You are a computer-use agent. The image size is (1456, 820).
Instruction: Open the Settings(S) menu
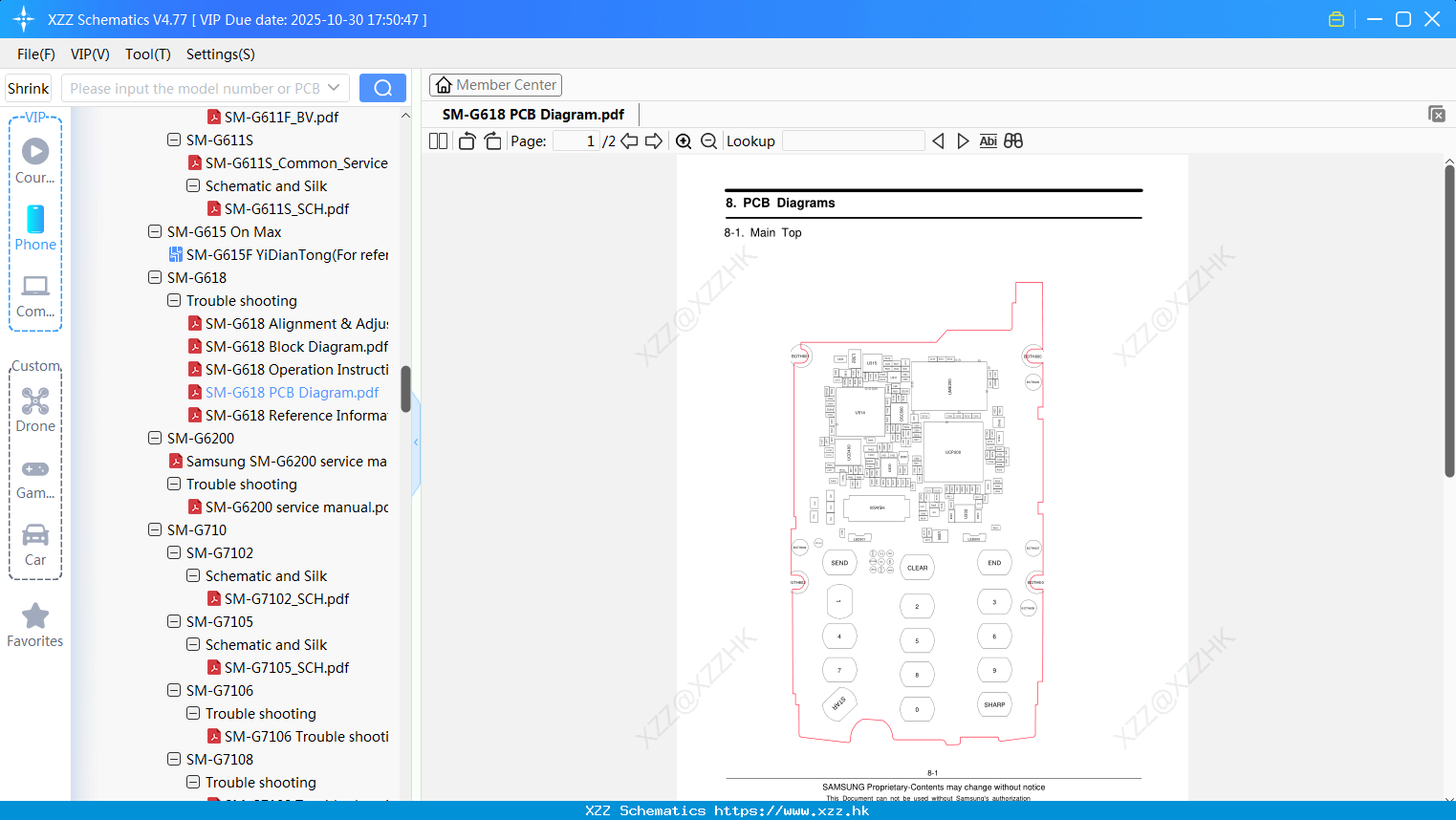(221, 54)
